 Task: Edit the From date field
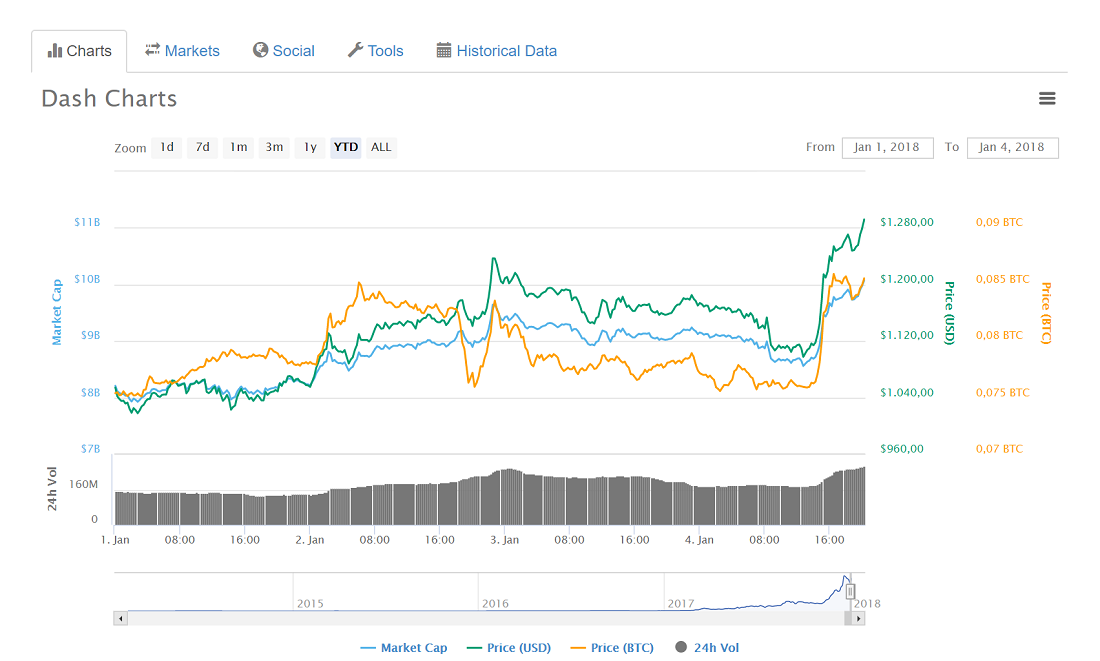(887, 147)
